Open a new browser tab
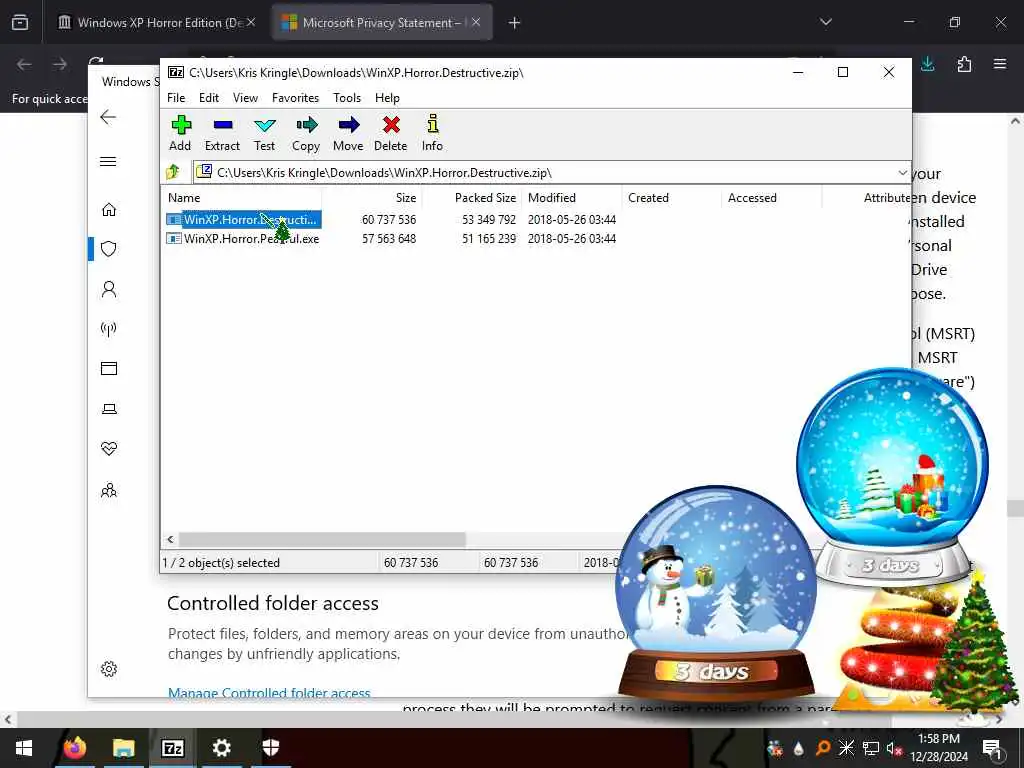The image size is (1024, 768). point(514,23)
